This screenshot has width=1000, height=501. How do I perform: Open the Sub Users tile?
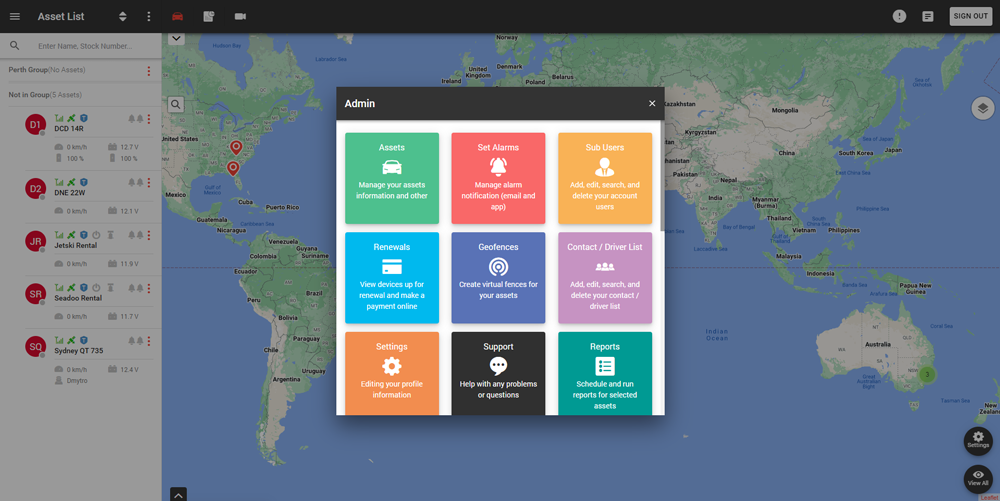605,178
